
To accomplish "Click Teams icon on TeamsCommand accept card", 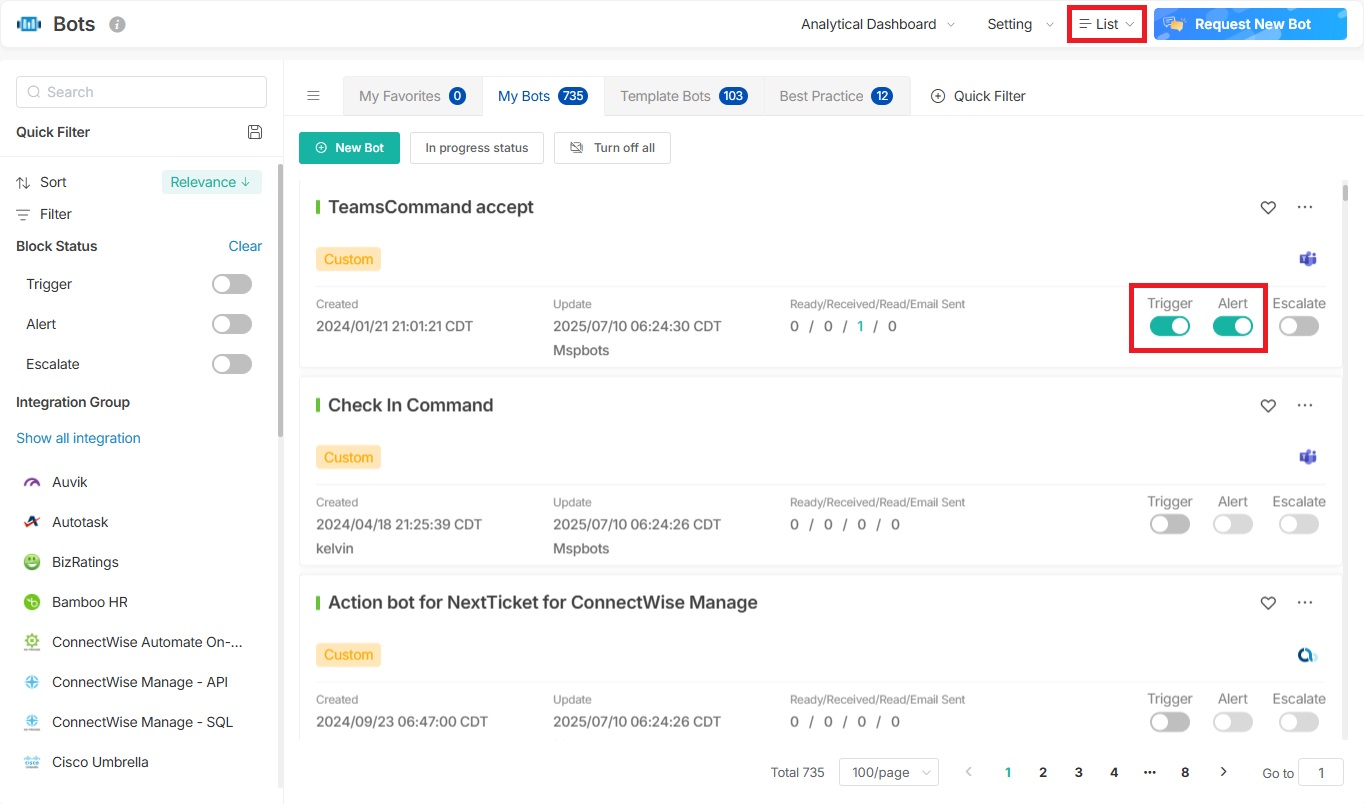I will (x=1308, y=259).
